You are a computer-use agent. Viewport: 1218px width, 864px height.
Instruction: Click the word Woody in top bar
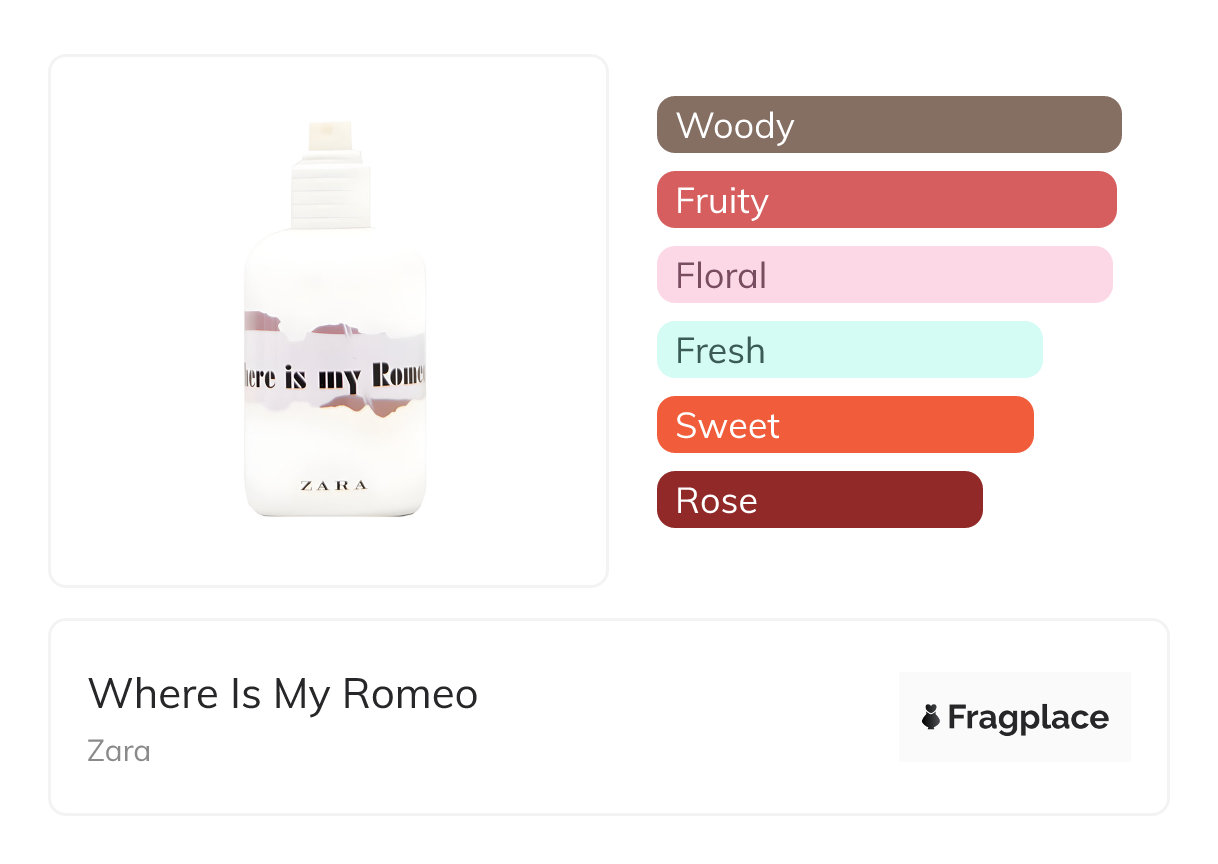coord(735,126)
